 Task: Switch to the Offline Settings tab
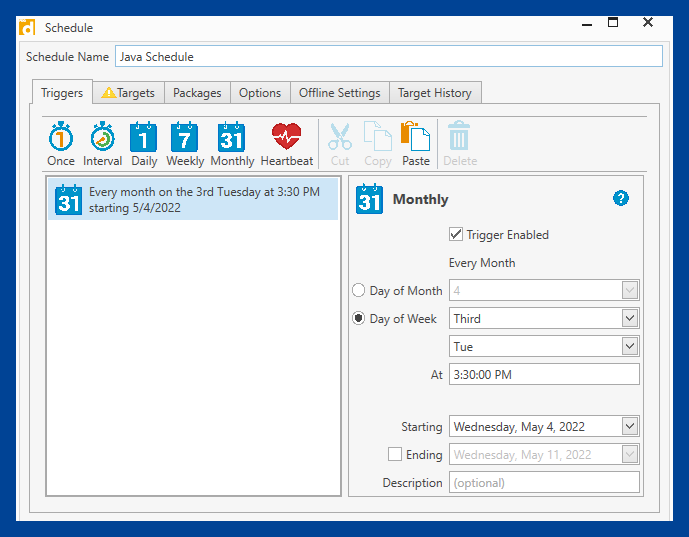click(340, 93)
